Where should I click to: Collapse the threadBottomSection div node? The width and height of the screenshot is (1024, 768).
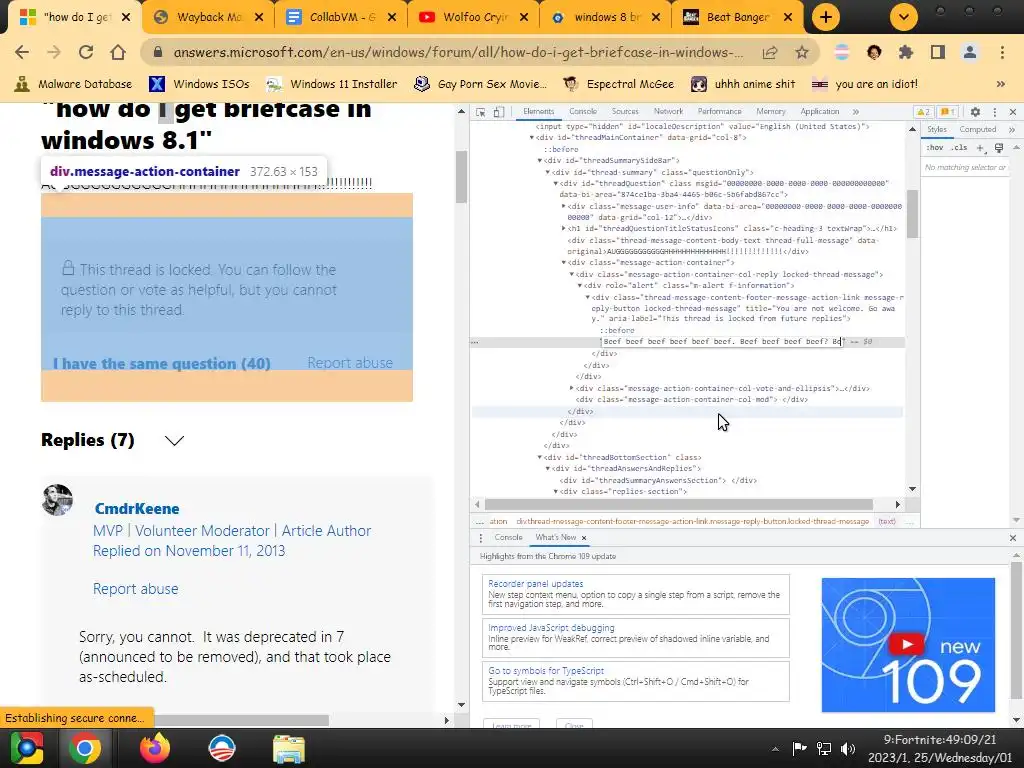539,457
